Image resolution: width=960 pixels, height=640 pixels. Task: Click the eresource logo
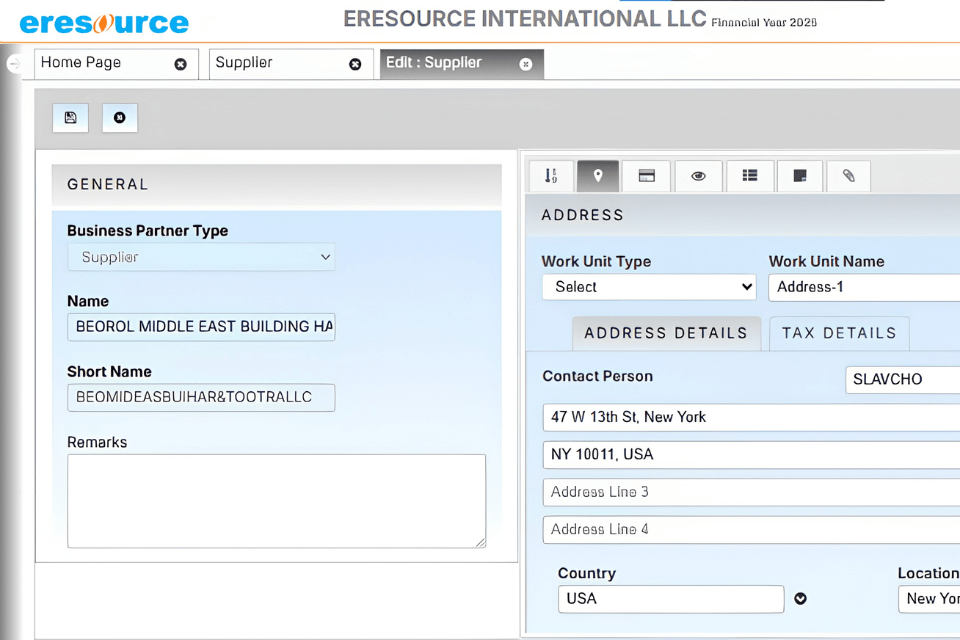click(104, 23)
